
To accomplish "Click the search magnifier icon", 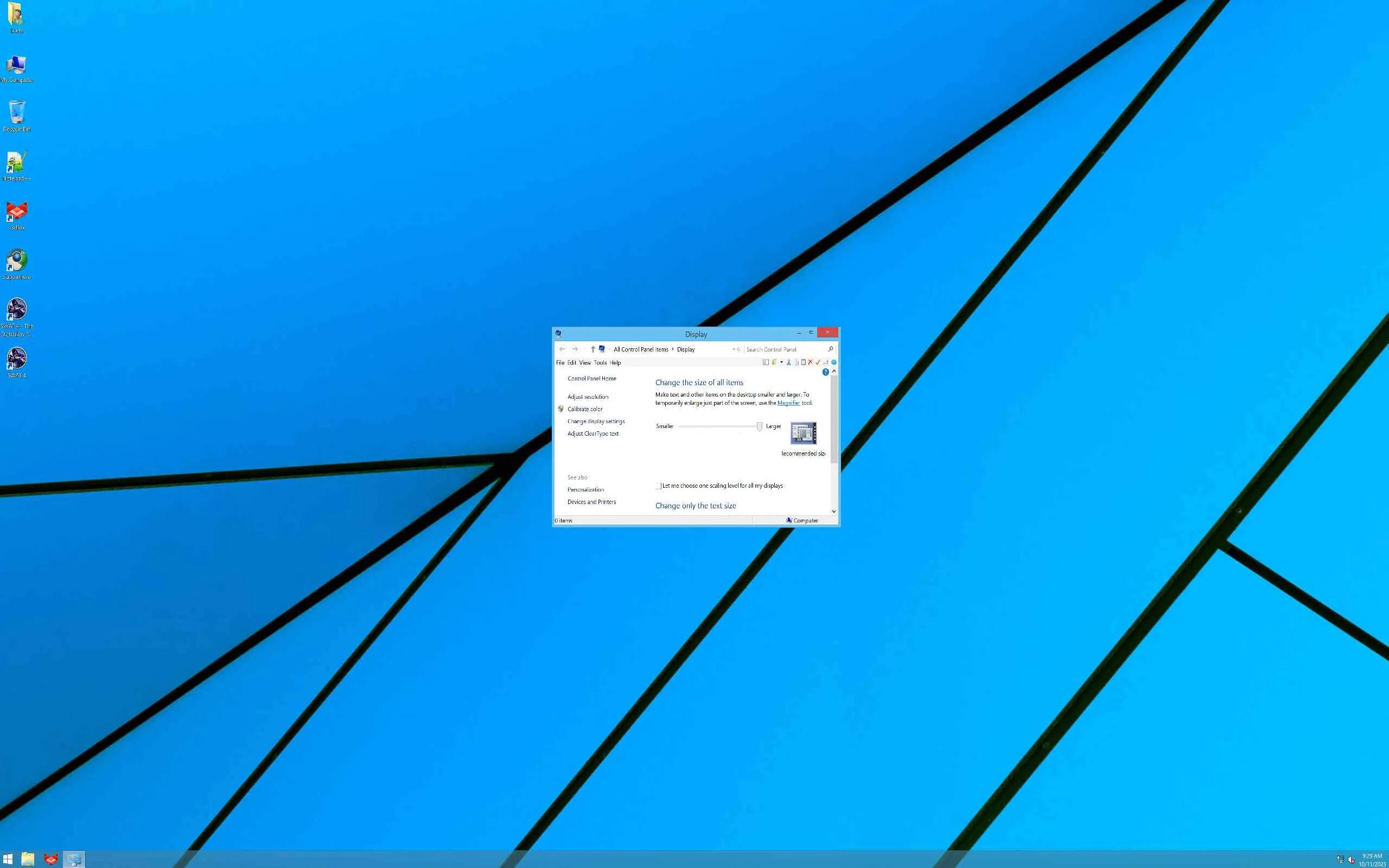I will click(830, 349).
